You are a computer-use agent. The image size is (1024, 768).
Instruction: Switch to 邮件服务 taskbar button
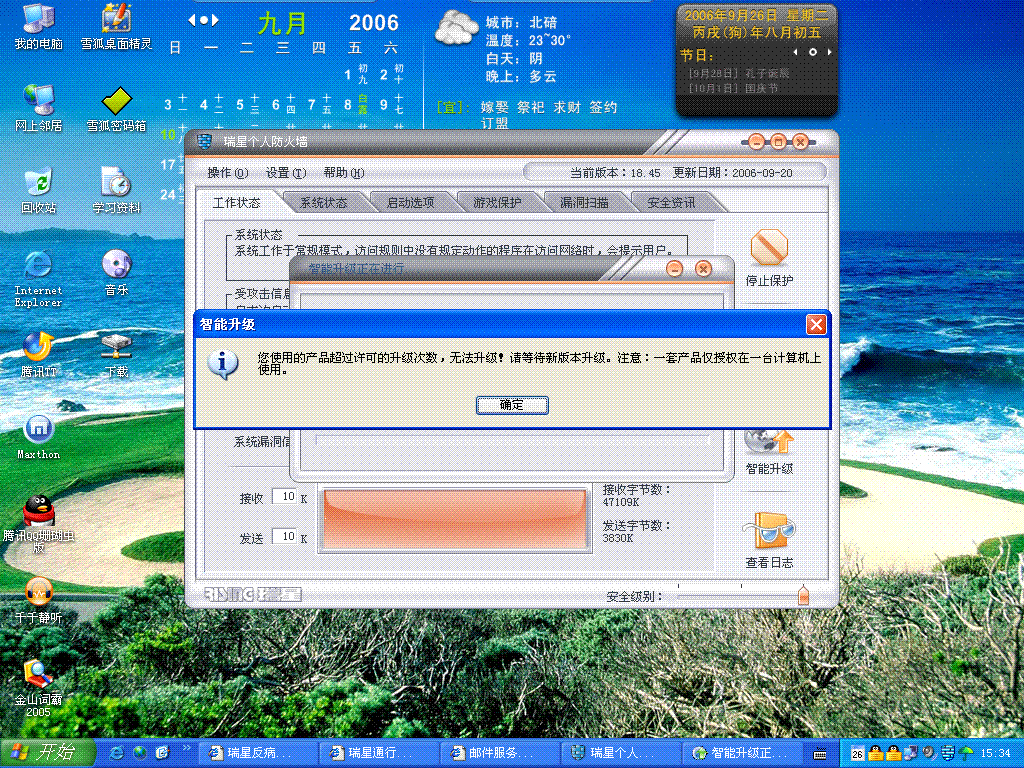click(x=500, y=754)
